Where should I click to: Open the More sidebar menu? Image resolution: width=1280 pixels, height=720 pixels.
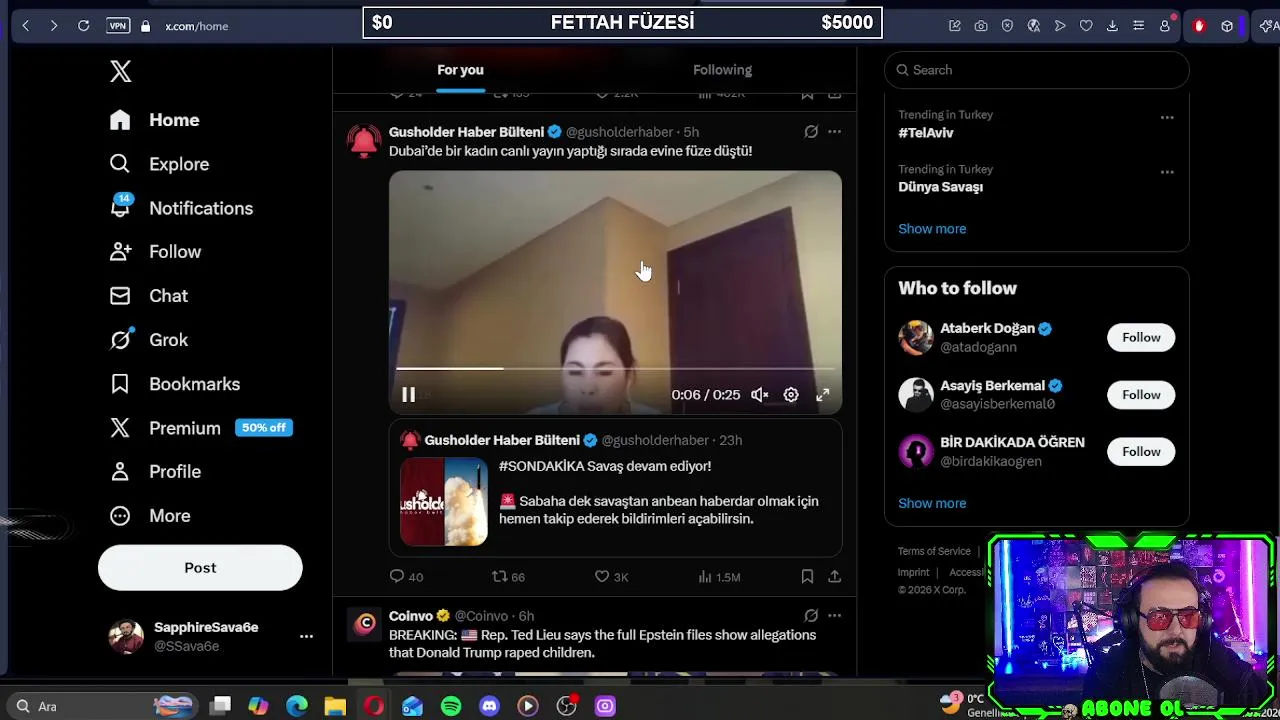(x=150, y=516)
